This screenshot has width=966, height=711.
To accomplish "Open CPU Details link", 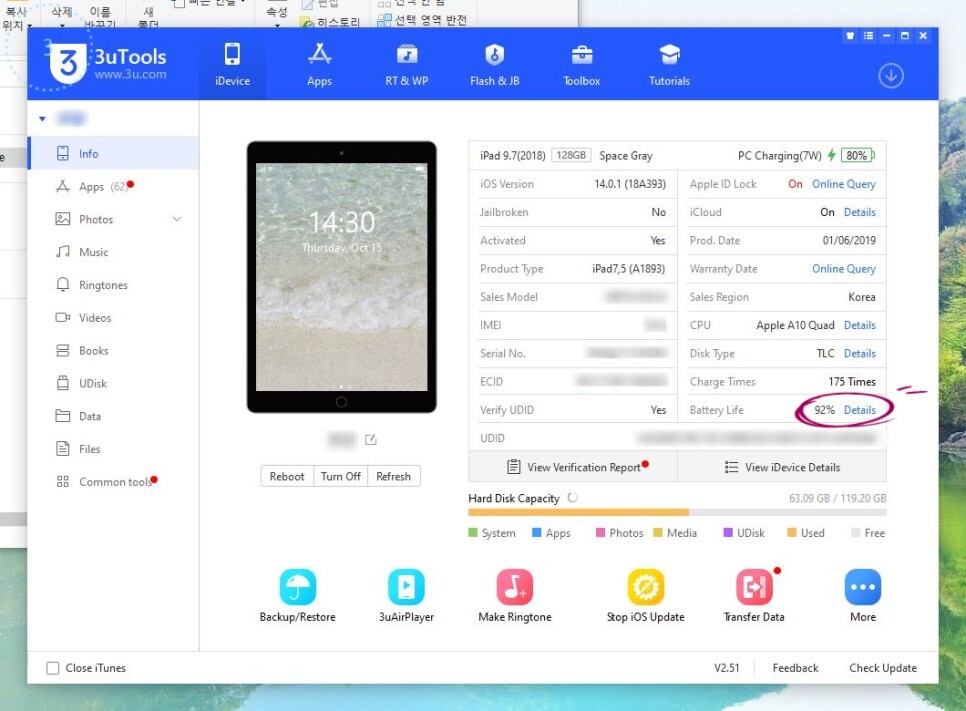I will 859,325.
